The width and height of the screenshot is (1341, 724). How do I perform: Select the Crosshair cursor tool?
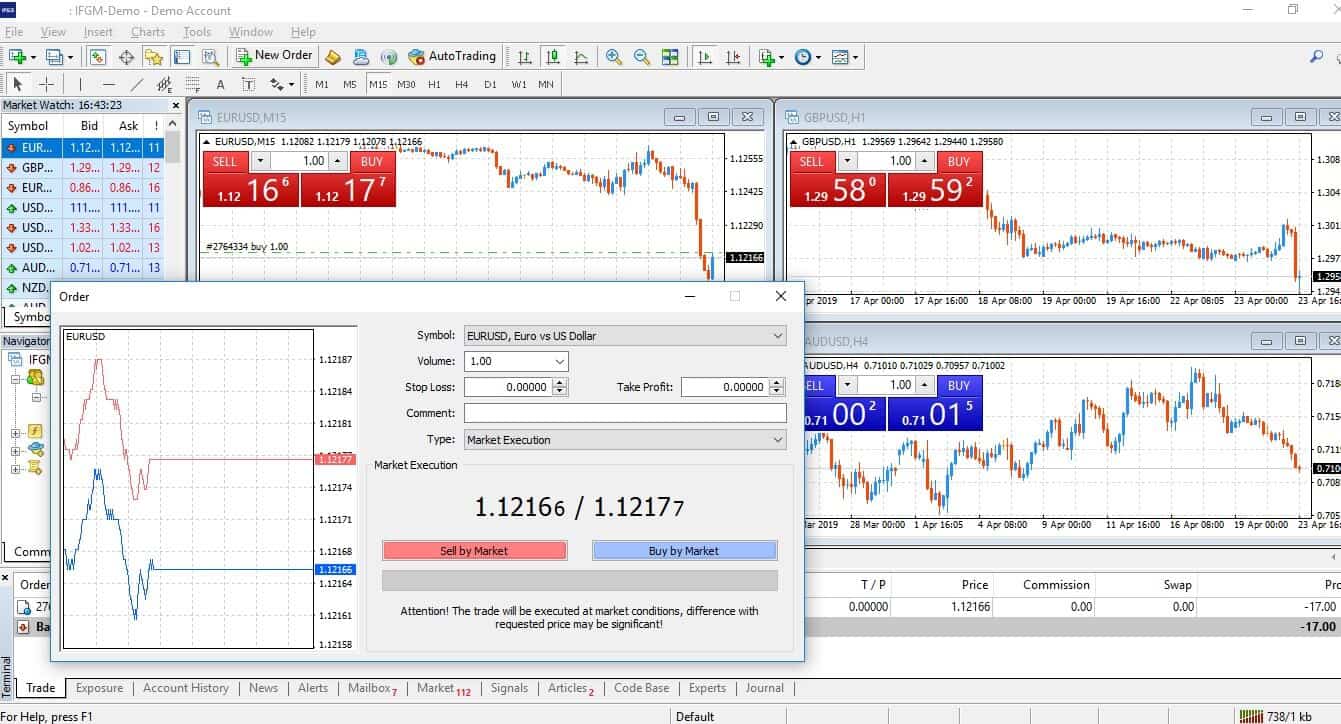[46, 84]
